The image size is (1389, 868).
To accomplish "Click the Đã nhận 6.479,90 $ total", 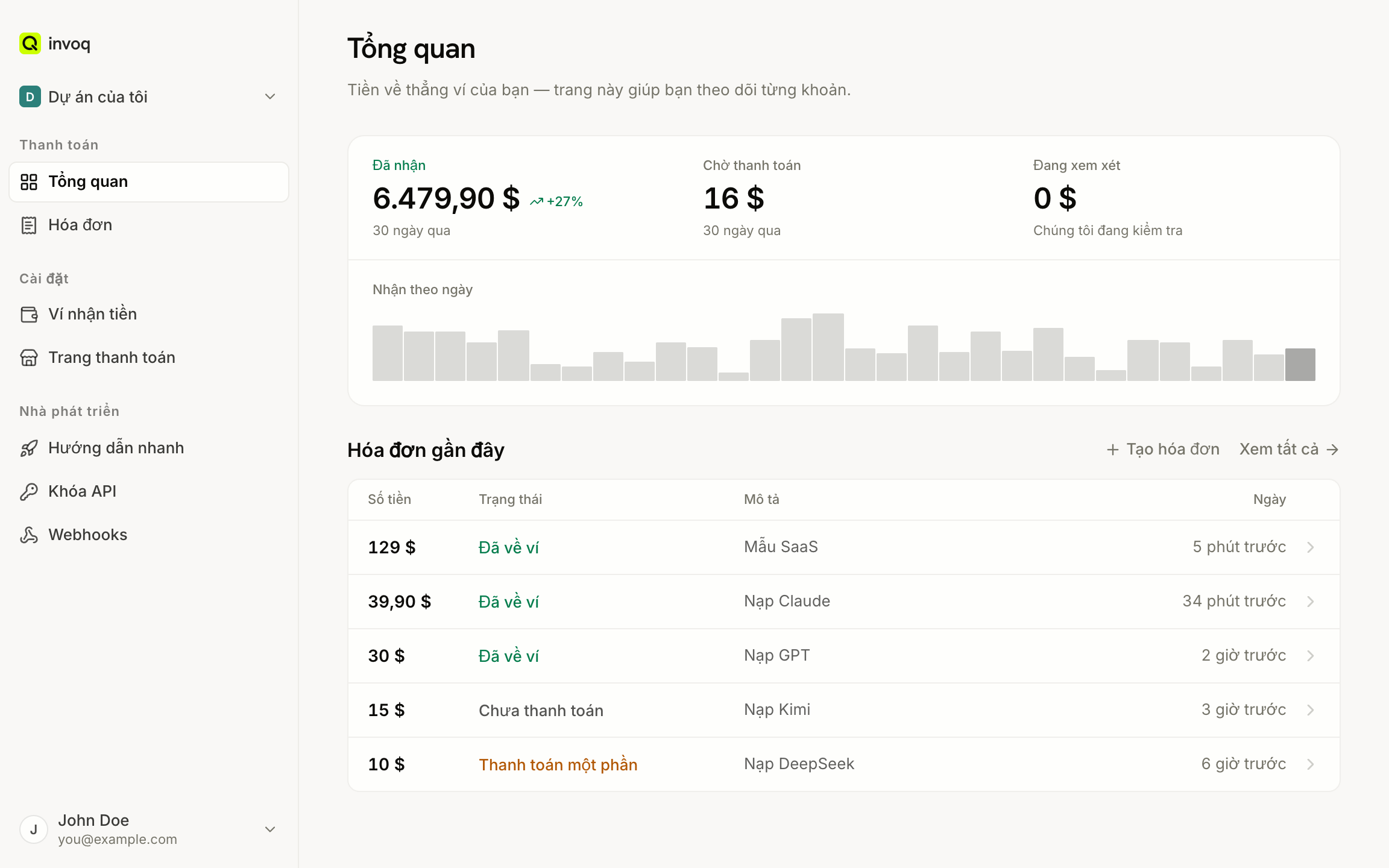I will 446,198.
